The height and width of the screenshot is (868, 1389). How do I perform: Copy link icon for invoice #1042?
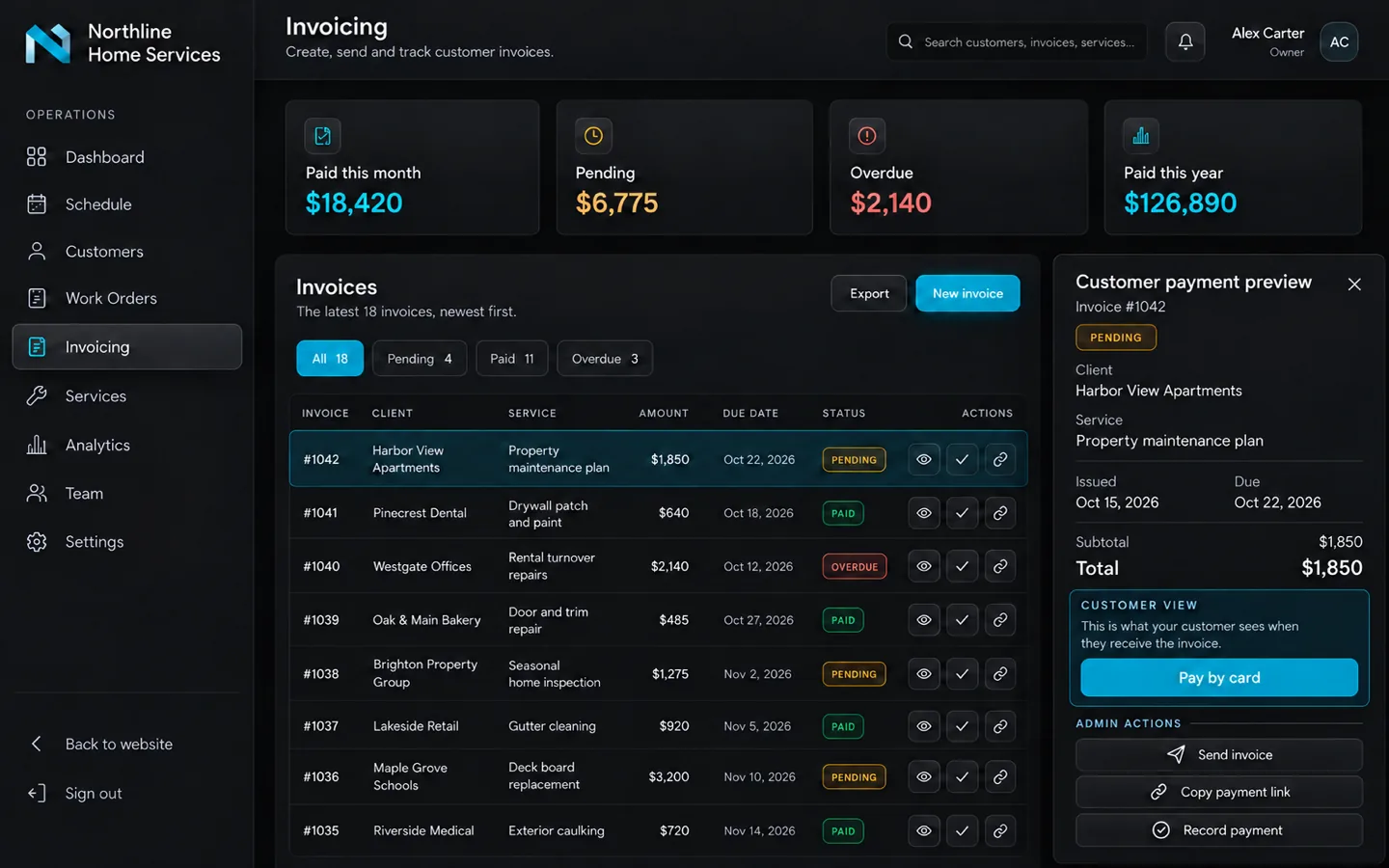coord(1000,459)
